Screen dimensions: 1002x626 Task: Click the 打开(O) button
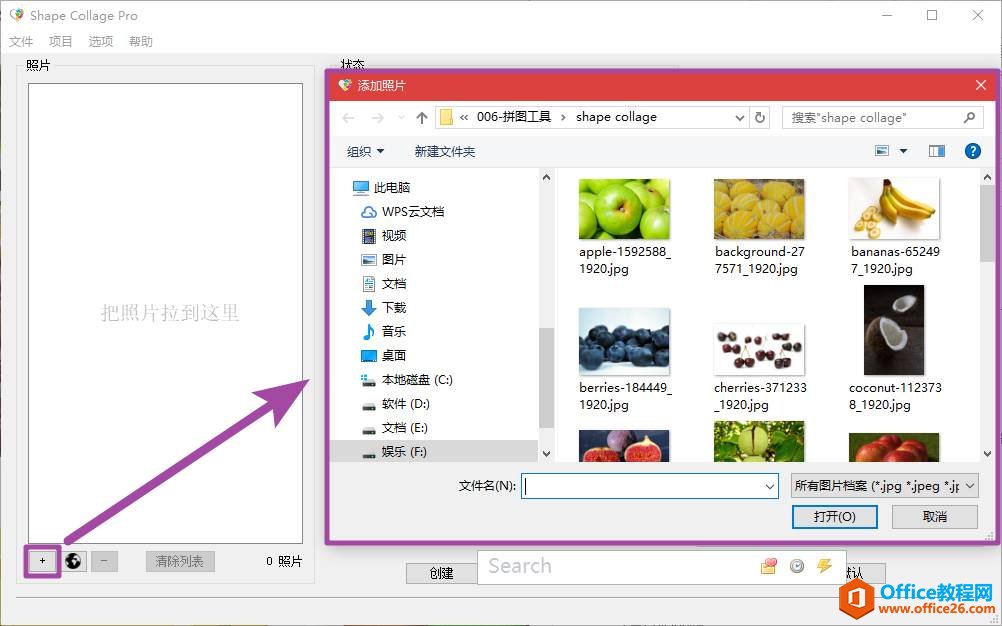(835, 517)
